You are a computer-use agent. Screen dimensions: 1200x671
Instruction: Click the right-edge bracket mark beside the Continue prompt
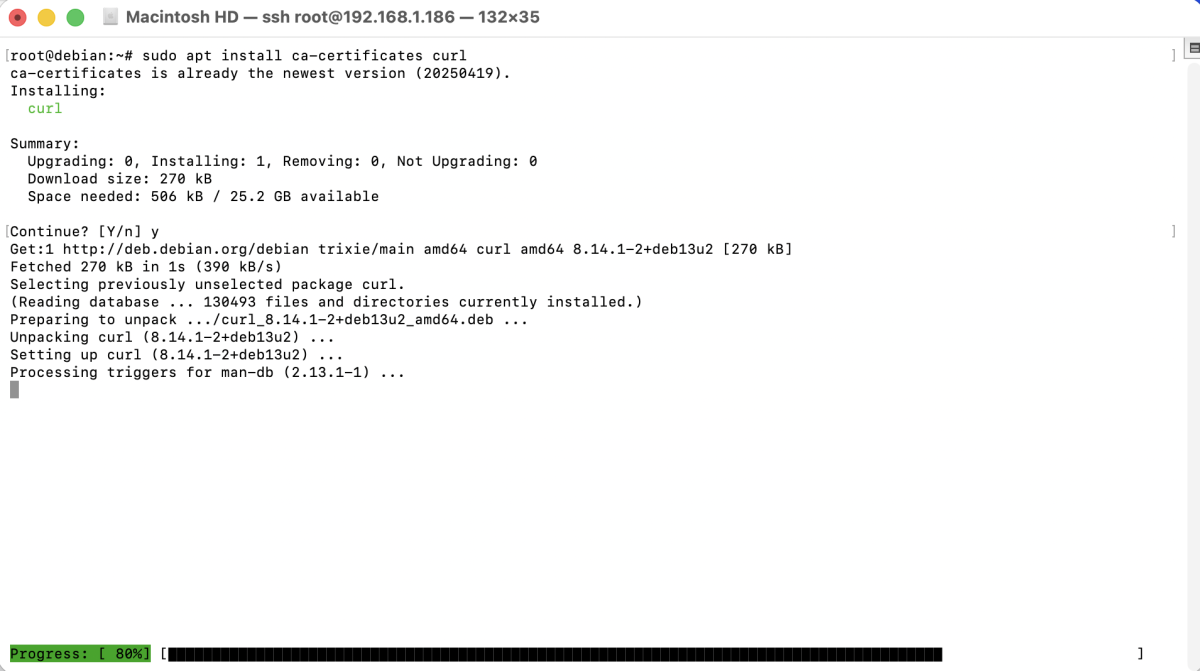click(1173, 231)
